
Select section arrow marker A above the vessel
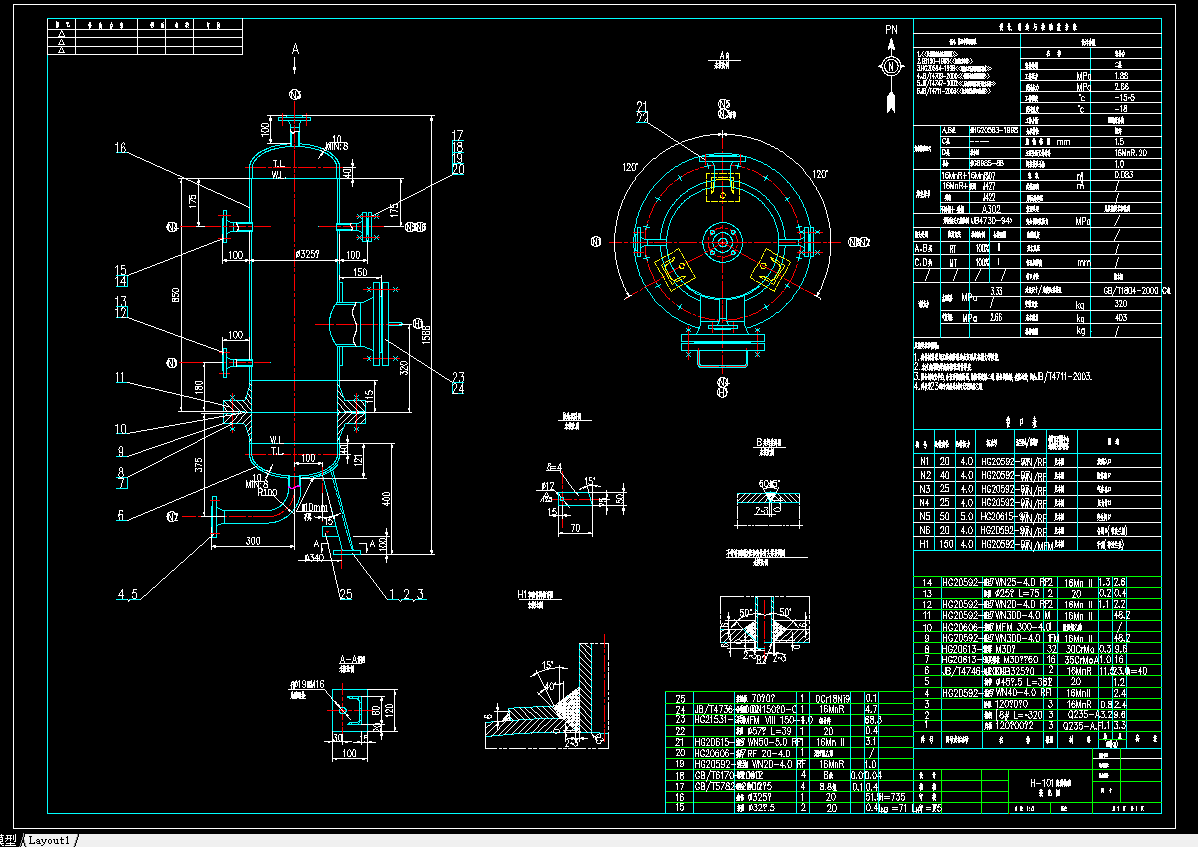click(x=295, y=50)
